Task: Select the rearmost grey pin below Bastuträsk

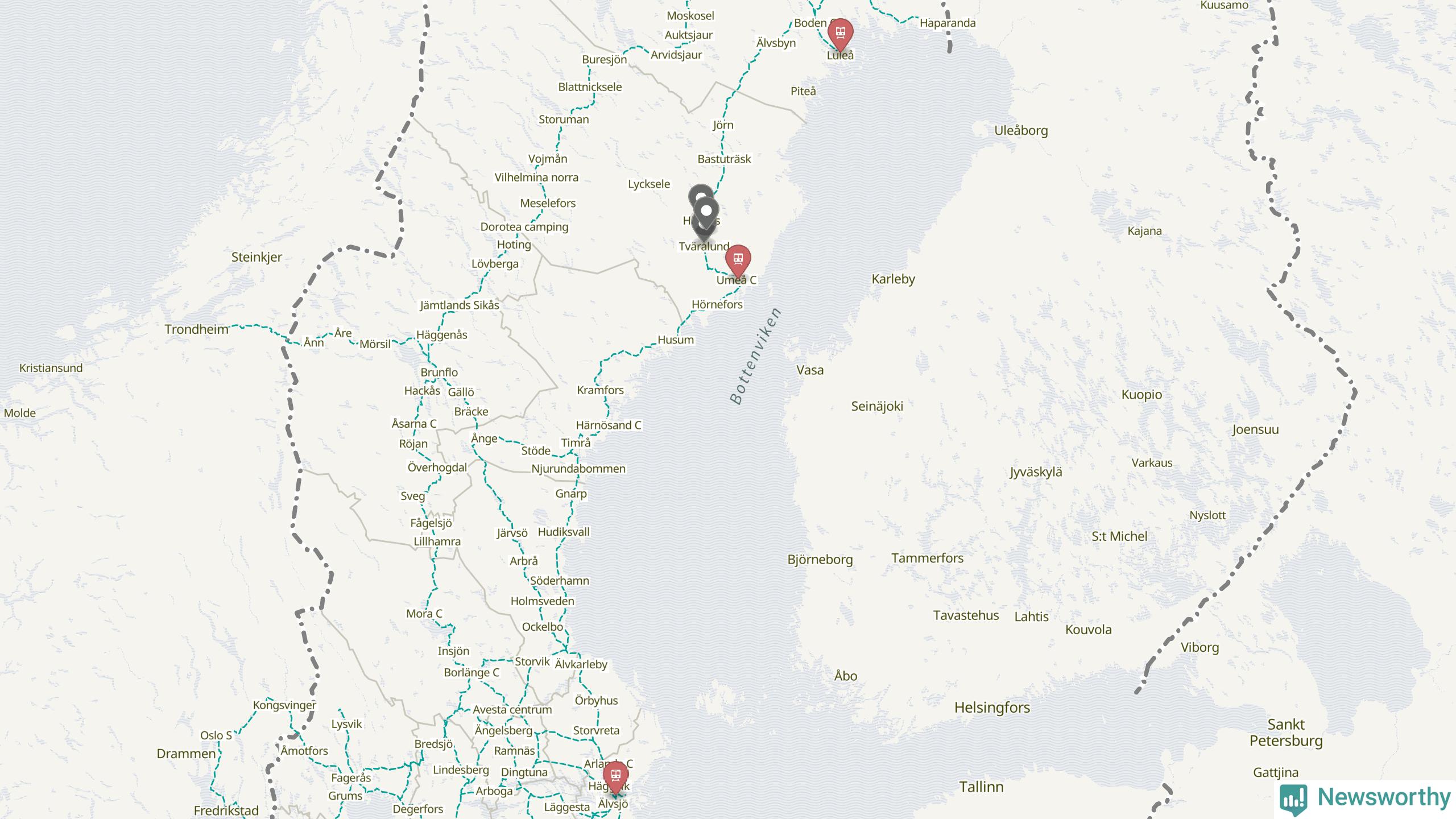Action: pyautogui.click(x=701, y=195)
